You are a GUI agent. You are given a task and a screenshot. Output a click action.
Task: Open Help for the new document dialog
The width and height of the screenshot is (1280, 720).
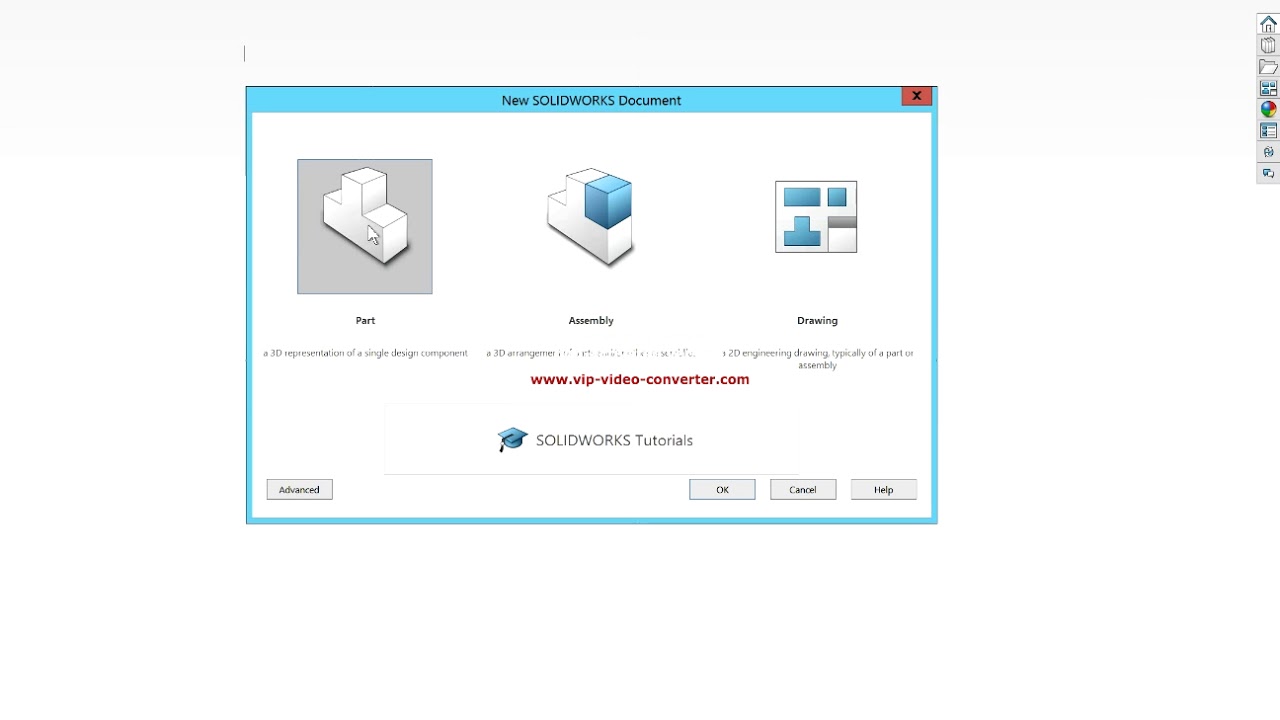click(x=883, y=489)
